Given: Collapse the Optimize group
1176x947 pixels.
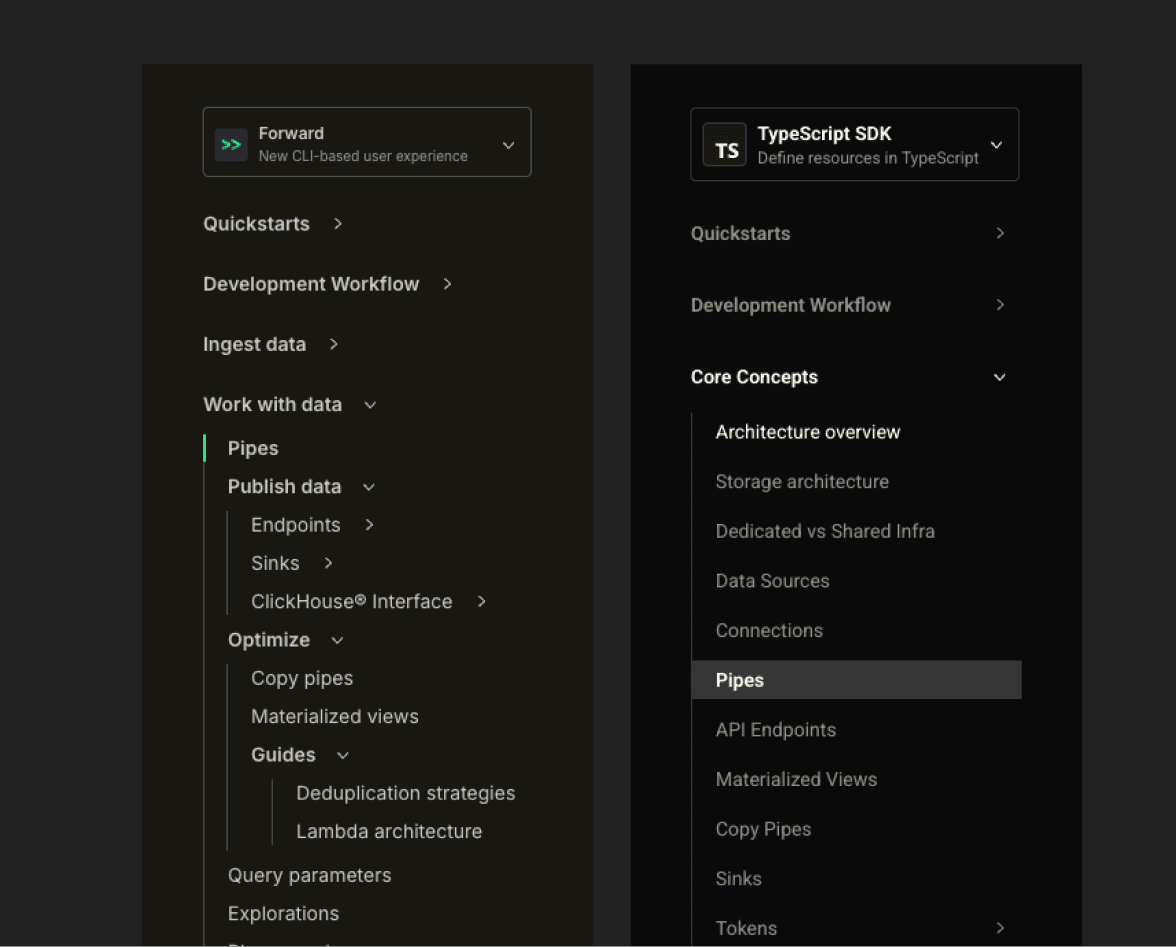Looking at the screenshot, I should point(337,640).
